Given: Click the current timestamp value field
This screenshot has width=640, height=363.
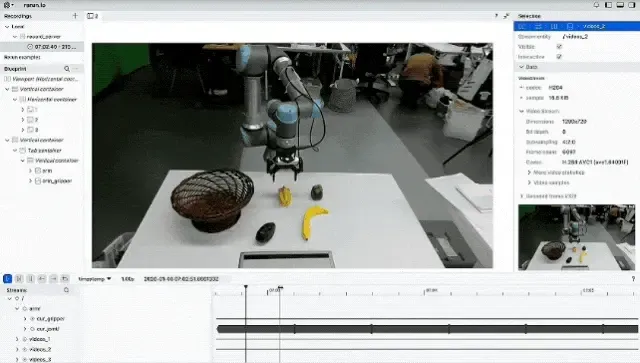Looking at the screenshot, I should pyautogui.click(x=181, y=279).
